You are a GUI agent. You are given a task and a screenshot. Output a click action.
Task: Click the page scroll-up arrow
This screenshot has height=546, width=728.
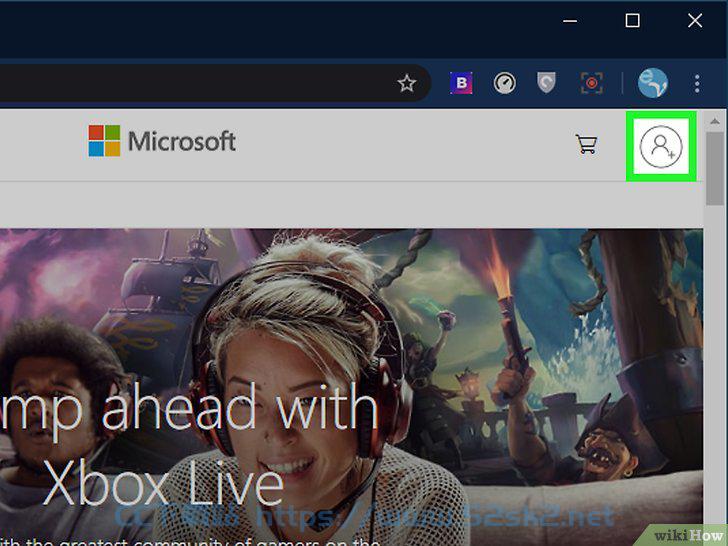715,121
